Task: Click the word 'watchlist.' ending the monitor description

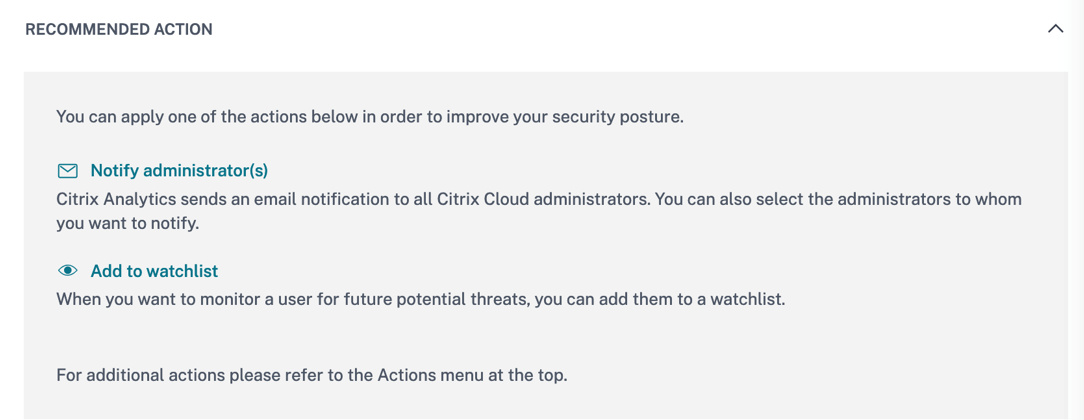Action: point(745,299)
